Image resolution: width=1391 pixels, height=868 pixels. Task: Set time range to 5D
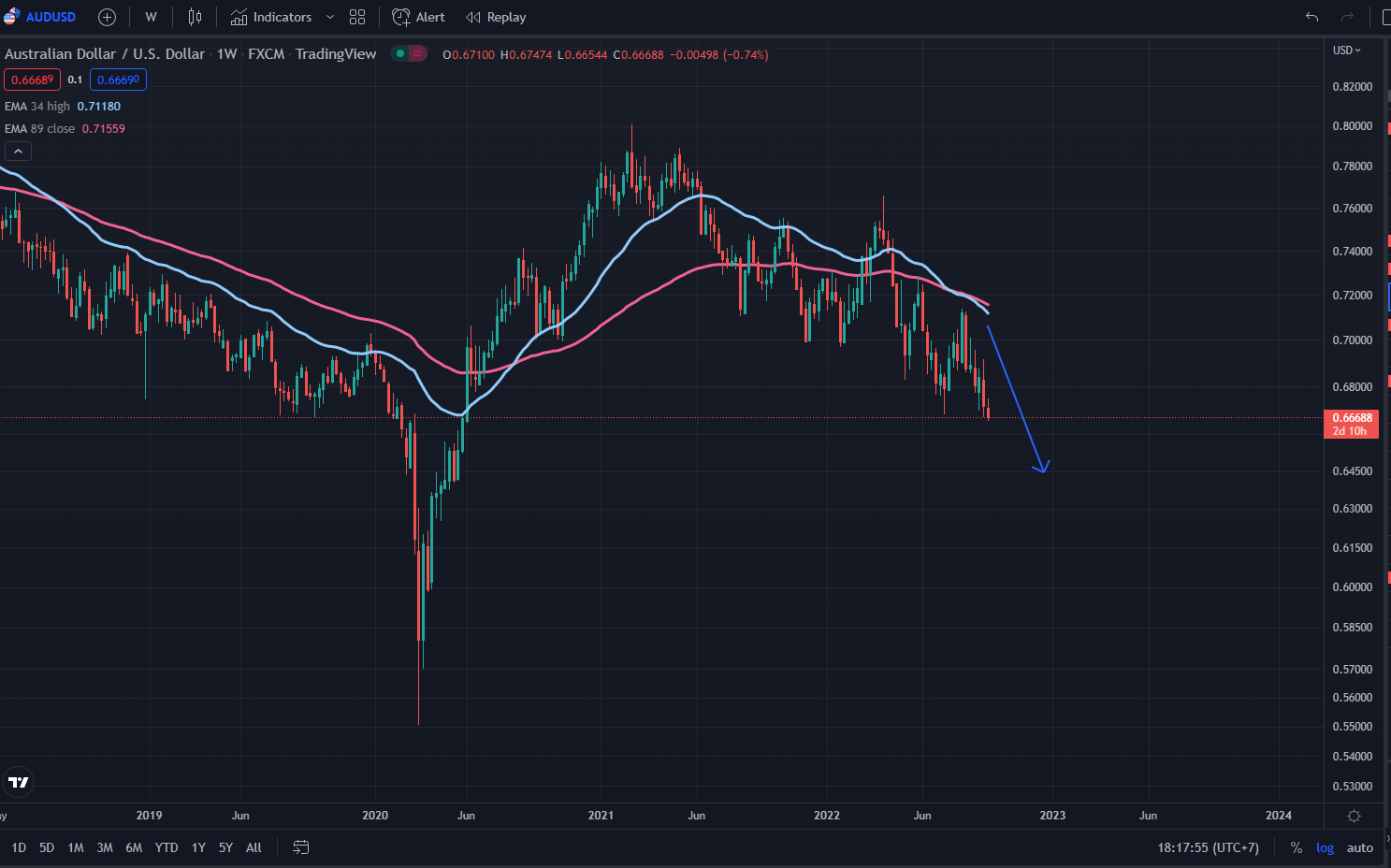[x=47, y=847]
